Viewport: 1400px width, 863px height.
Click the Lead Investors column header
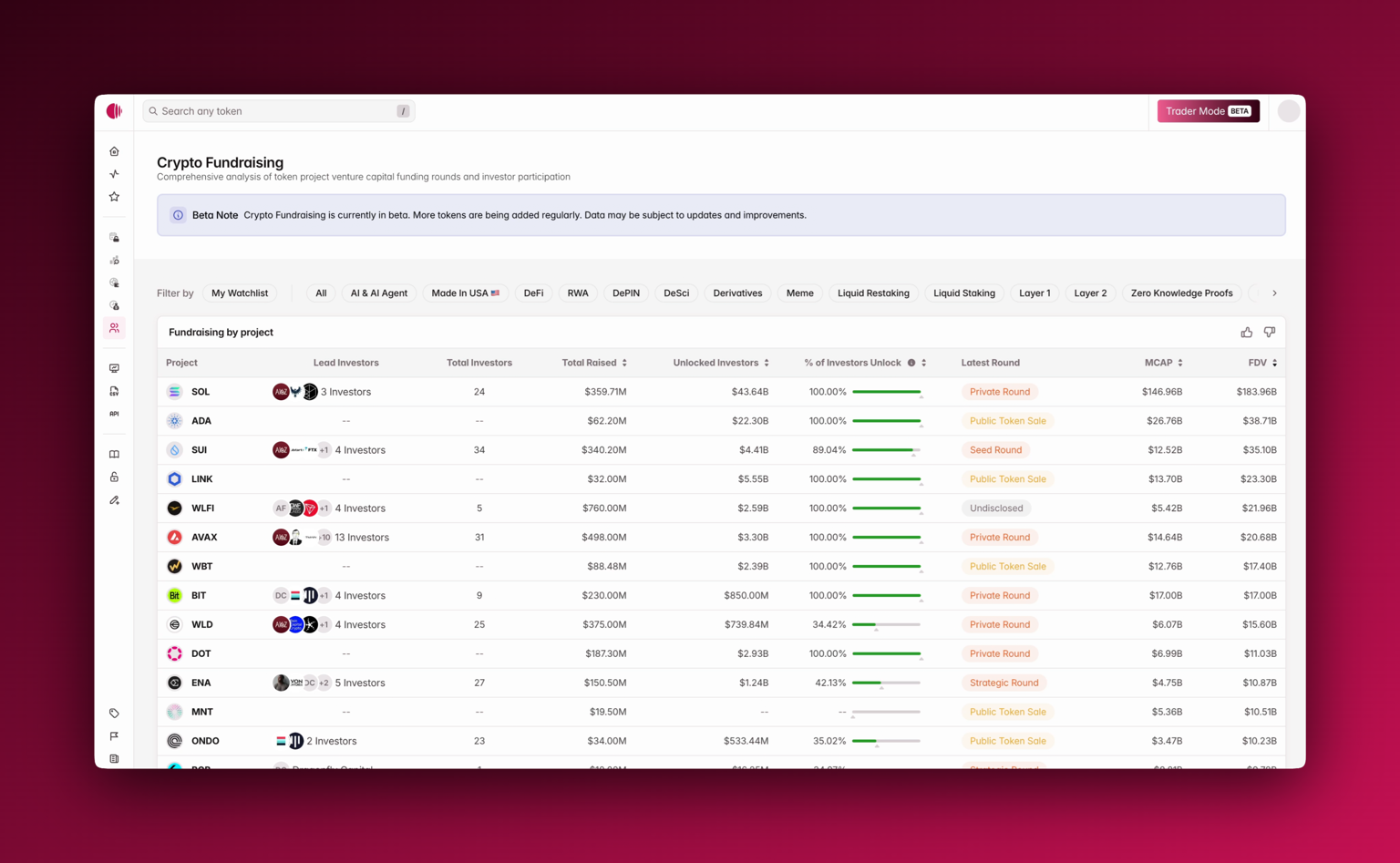[x=346, y=363]
